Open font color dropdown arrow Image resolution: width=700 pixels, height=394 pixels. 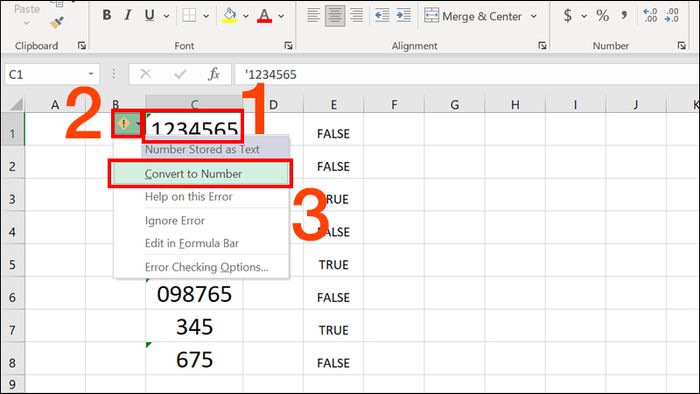(281, 16)
